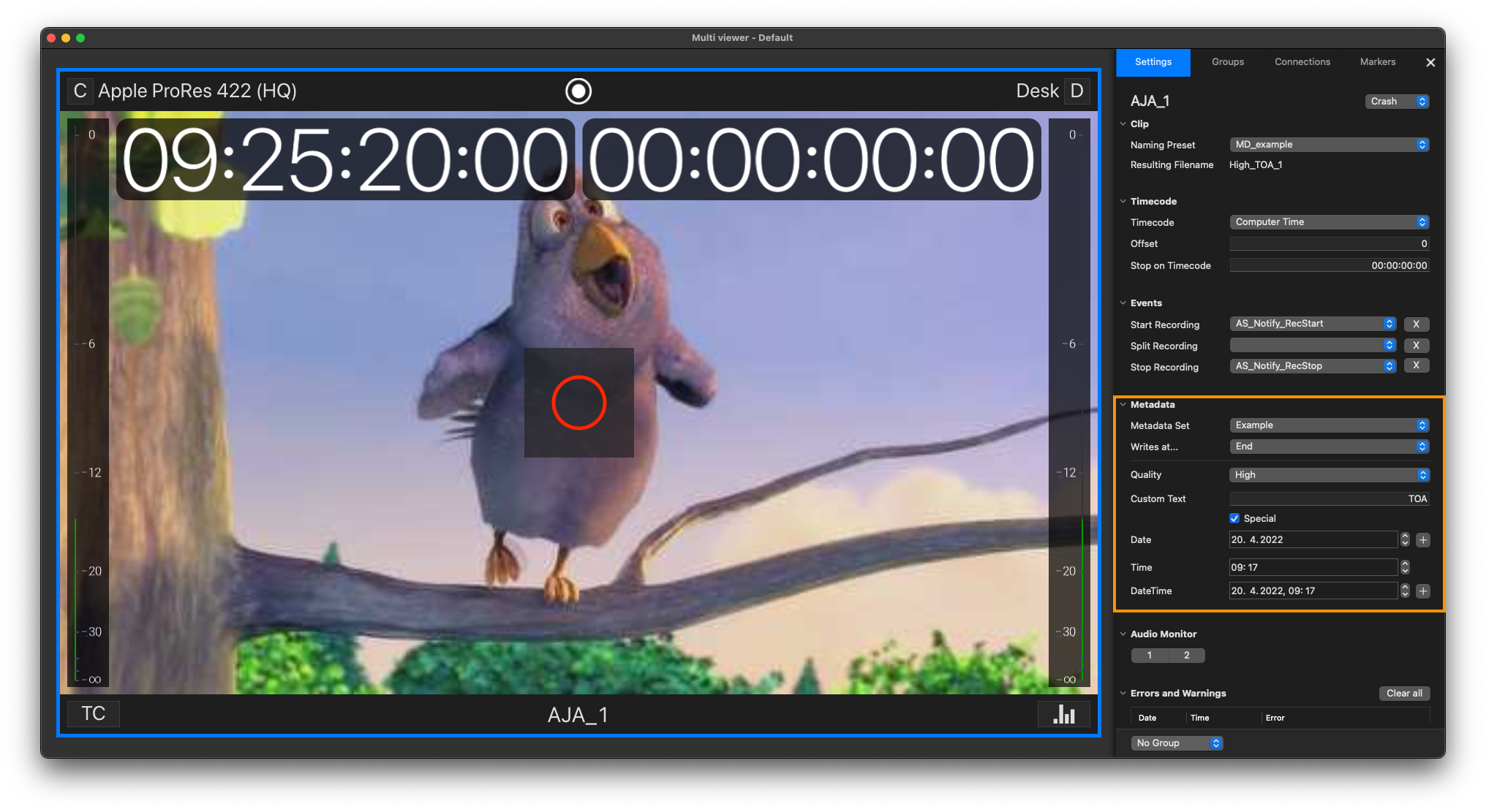Viewport: 1486px width, 812px height.
Task: Click the Time column header in errors table
Action: click(1199, 718)
